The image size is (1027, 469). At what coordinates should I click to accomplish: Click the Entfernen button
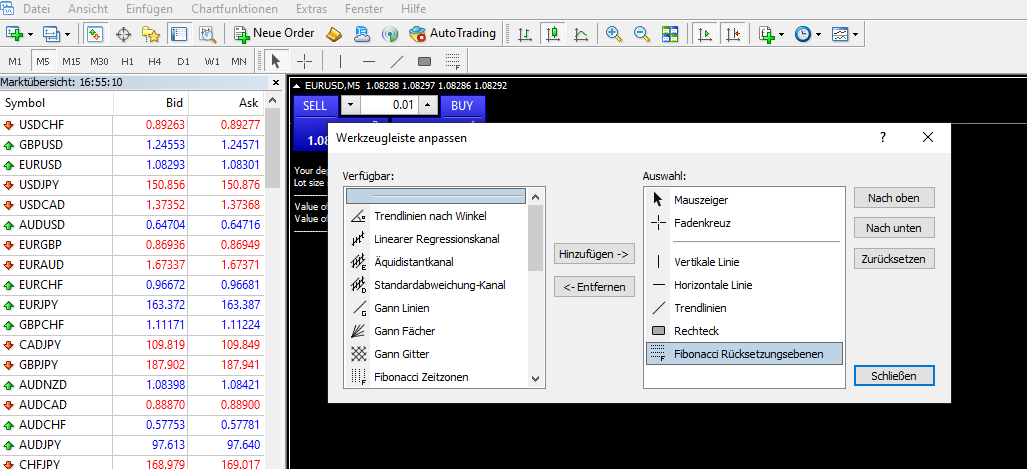click(x=595, y=287)
